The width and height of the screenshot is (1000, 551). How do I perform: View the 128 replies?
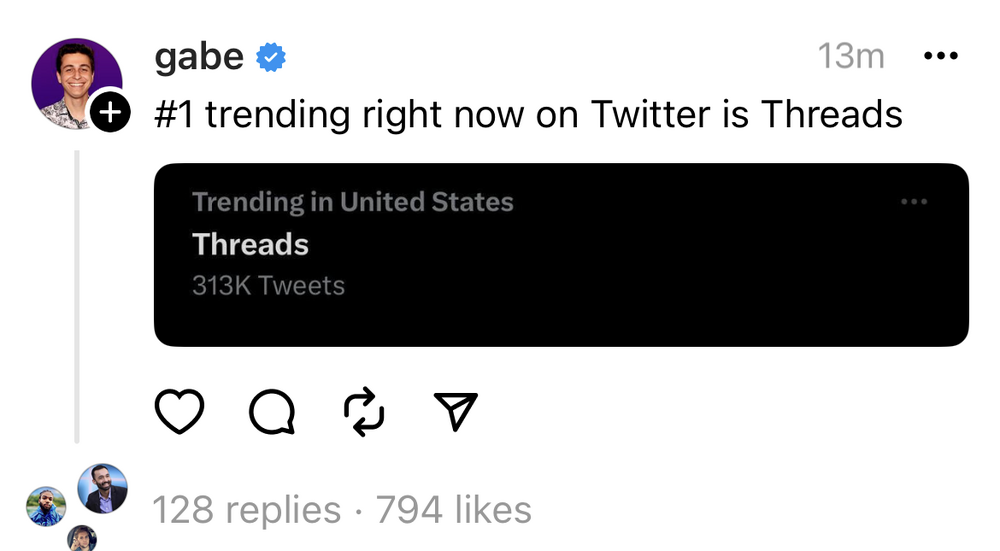point(246,511)
